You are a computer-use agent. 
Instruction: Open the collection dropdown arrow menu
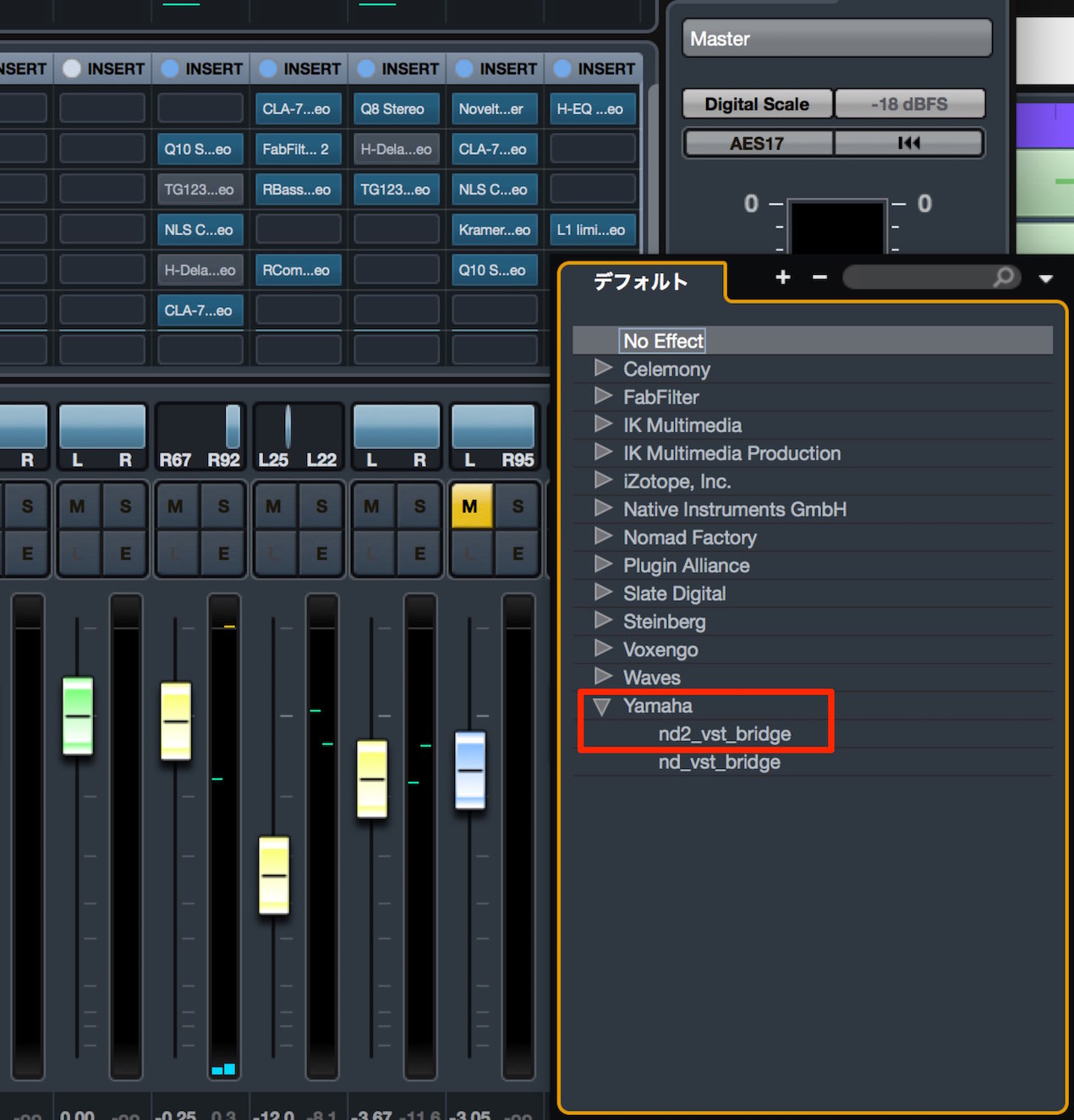pyautogui.click(x=1046, y=278)
